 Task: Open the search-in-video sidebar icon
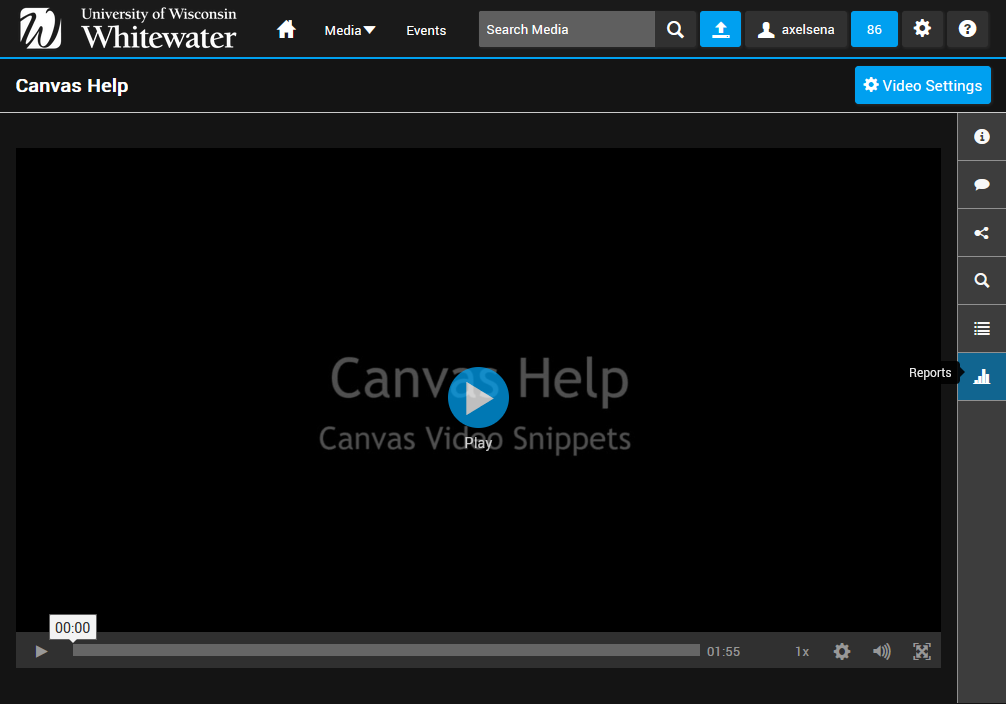click(x=982, y=280)
